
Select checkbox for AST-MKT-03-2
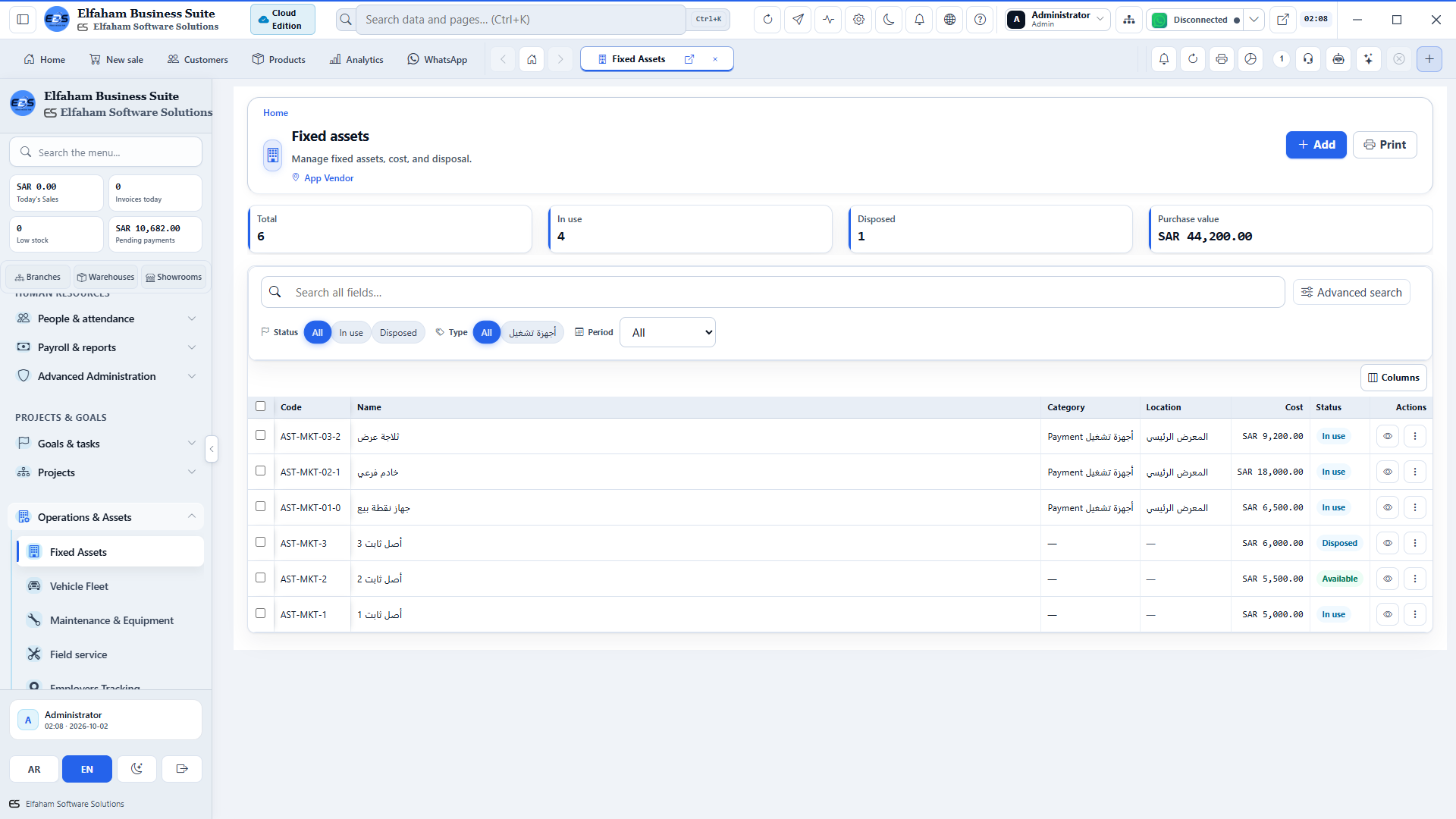point(261,435)
